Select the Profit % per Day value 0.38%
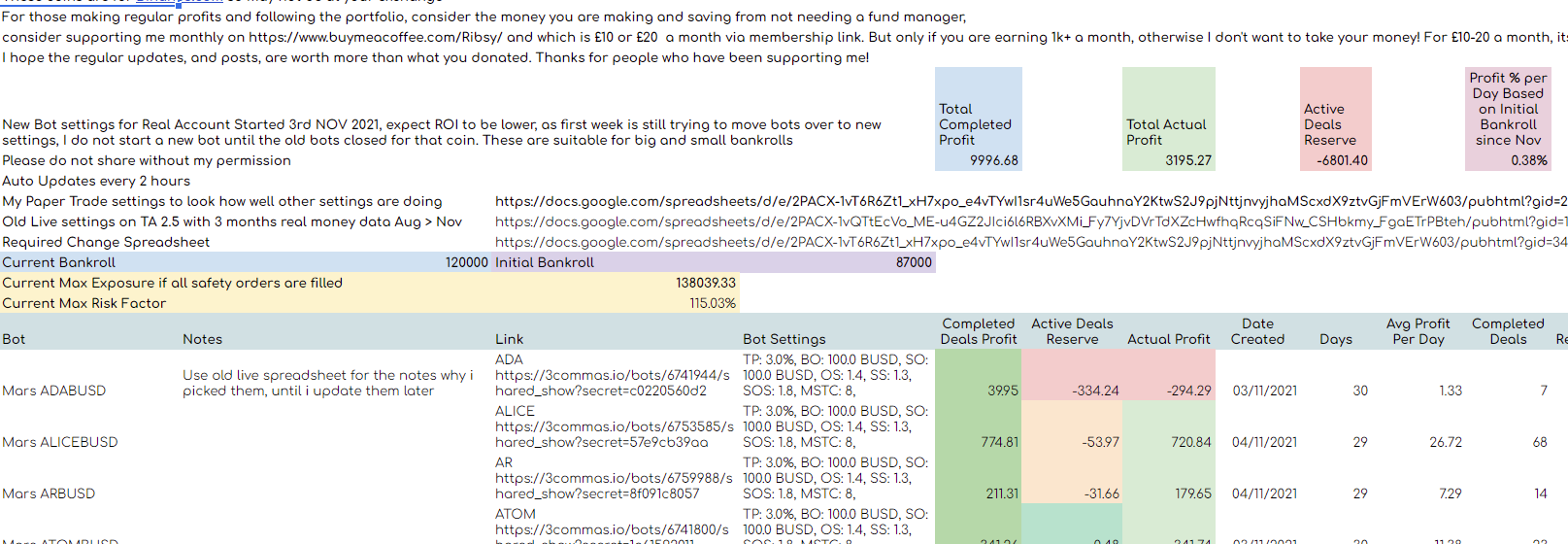The image size is (1568, 544). 1529,160
